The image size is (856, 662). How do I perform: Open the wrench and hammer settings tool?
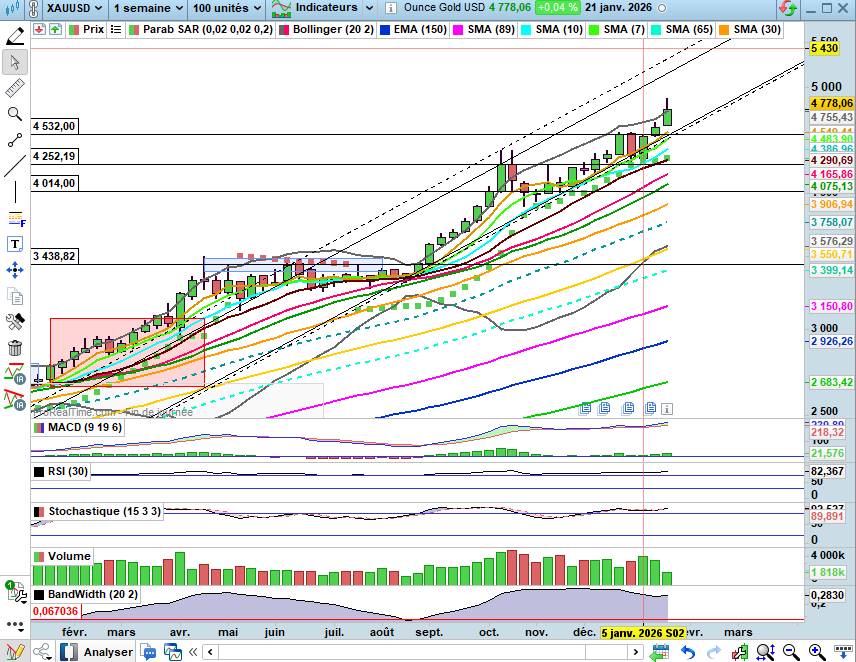point(15,322)
